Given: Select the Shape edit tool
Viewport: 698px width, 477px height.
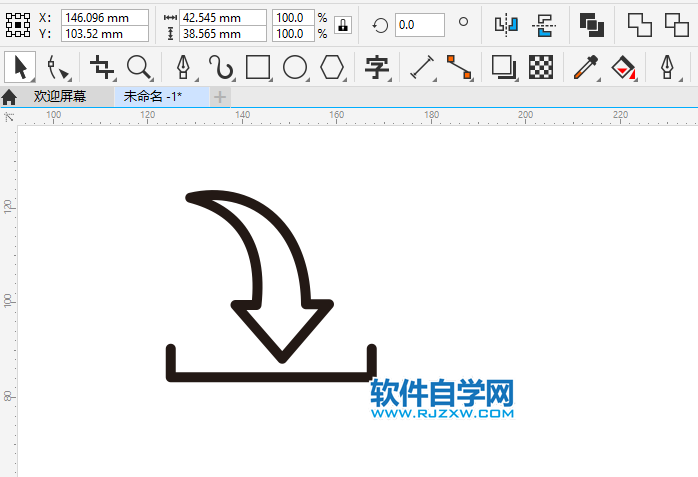Looking at the screenshot, I should pos(58,68).
